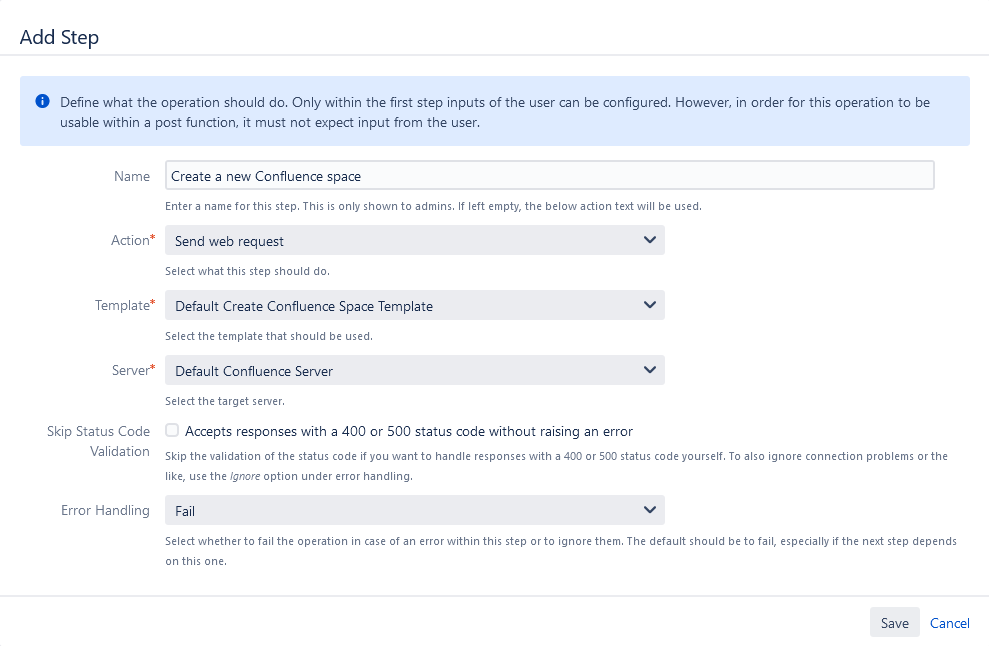Viewport: 989px width, 646px height.
Task: Click the 'Error Handling' field label
Action: (x=105, y=510)
